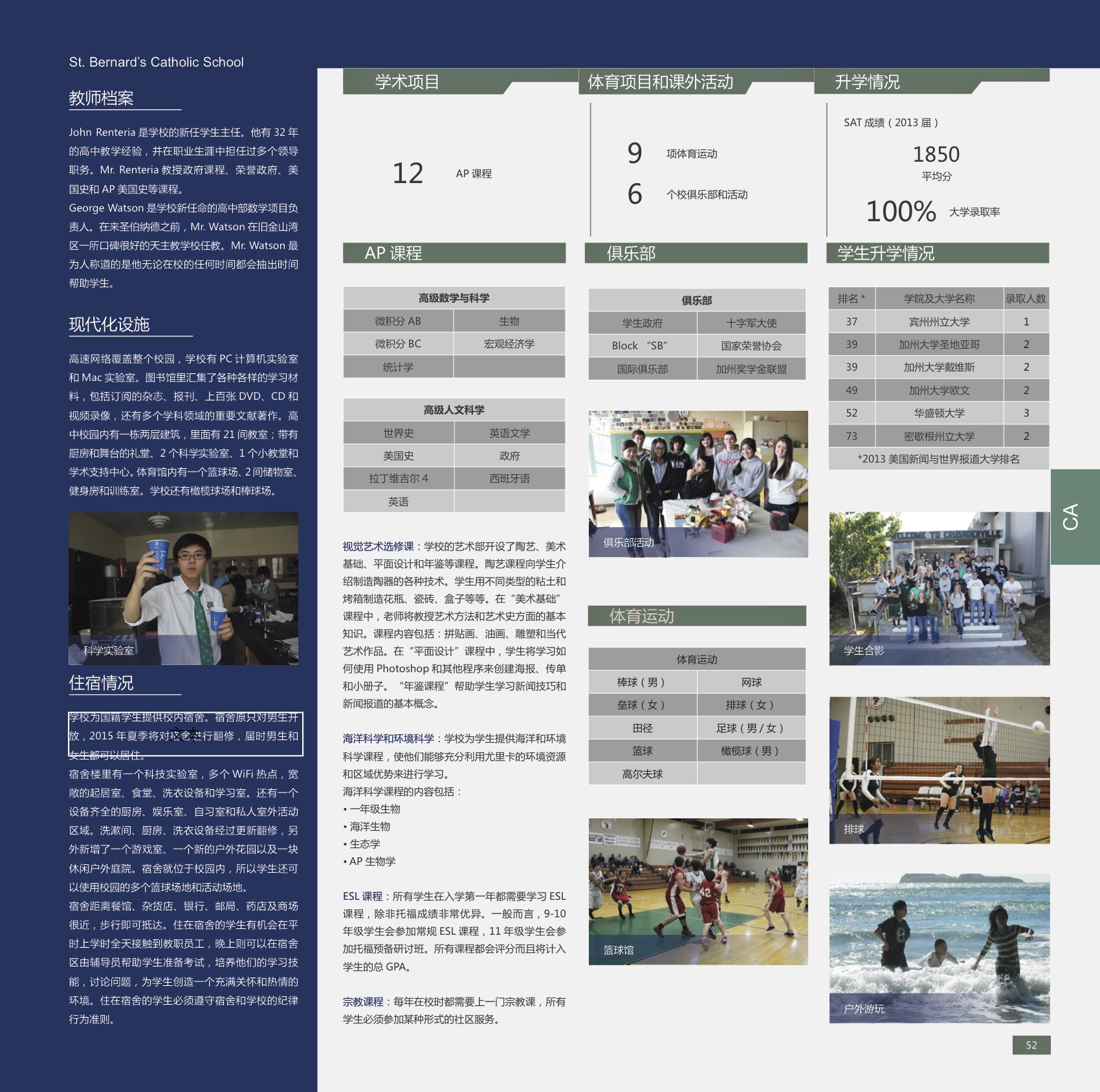
Task: Select the 微积分 AB cell
Action: pyautogui.click(x=398, y=321)
